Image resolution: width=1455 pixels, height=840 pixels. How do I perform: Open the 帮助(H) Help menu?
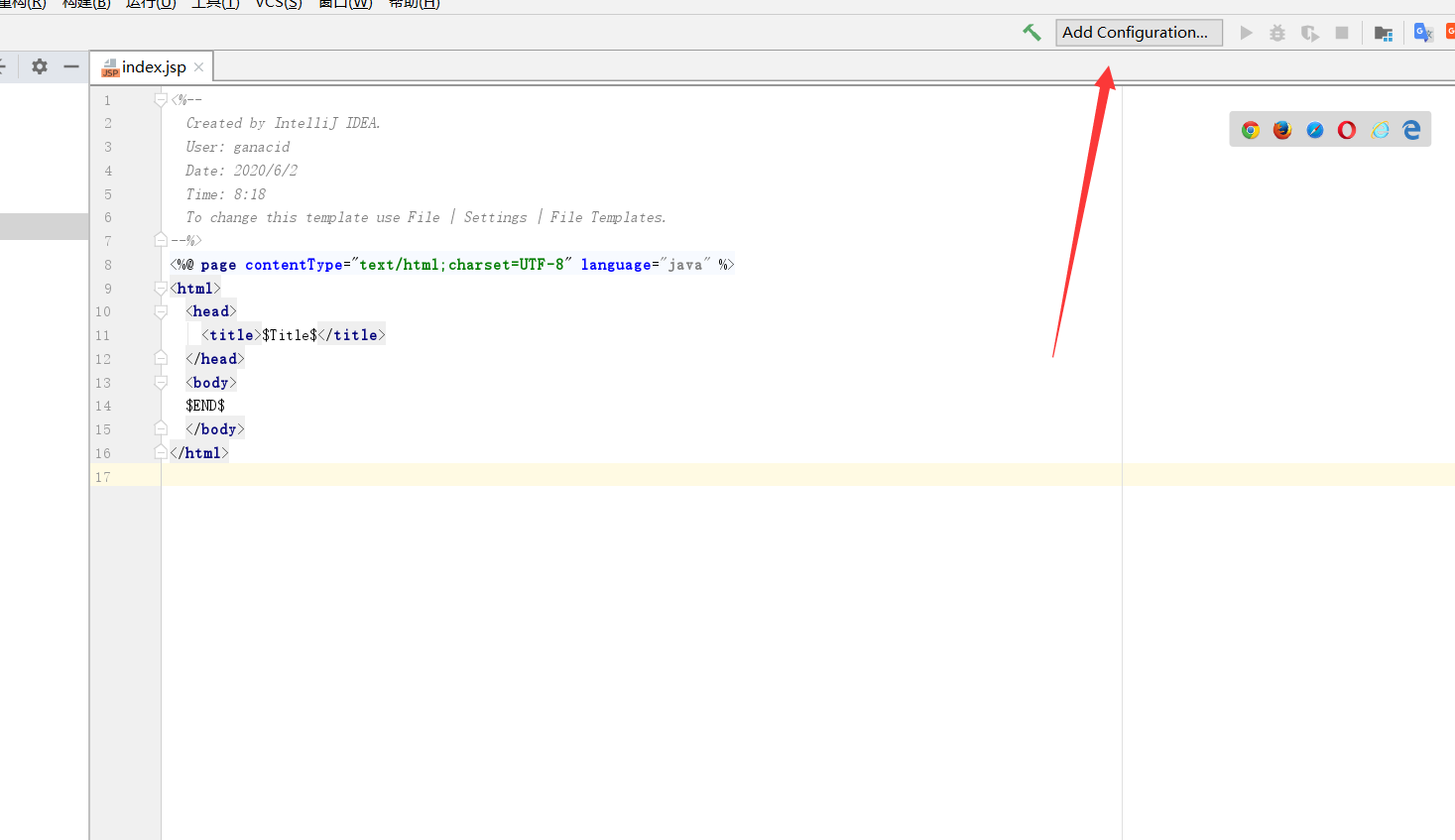414,4
